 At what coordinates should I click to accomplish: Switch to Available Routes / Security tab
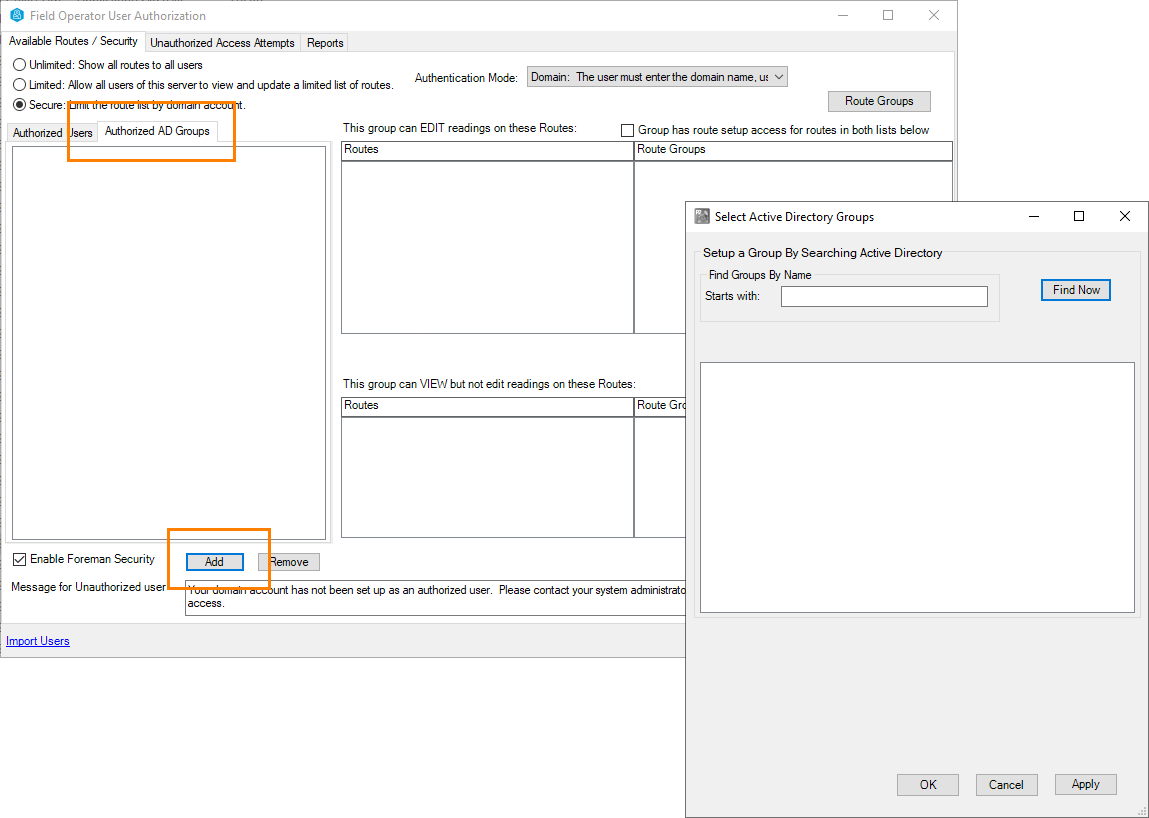click(73, 41)
